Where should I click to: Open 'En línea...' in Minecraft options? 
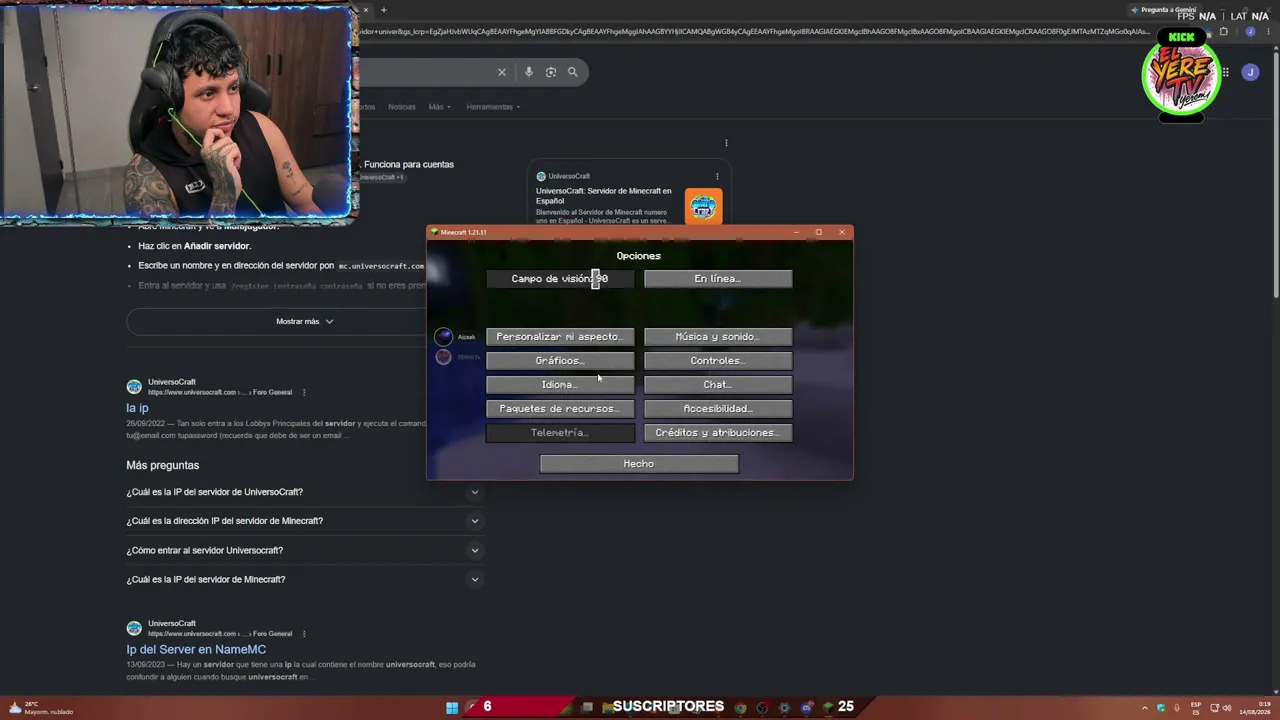click(x=718, y=279)
